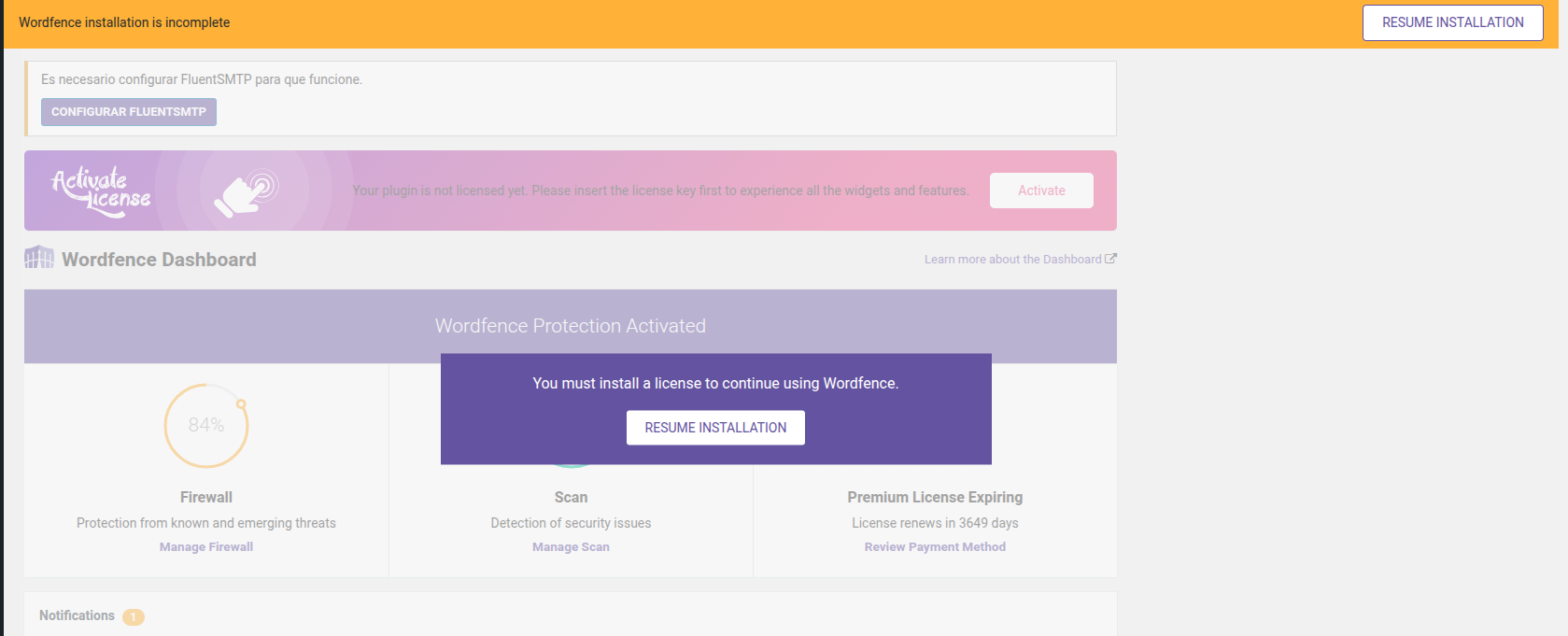The height and width of the screenshot is (636, 1568).
Task: Click the Scan section heading
Action: point(571,498)
